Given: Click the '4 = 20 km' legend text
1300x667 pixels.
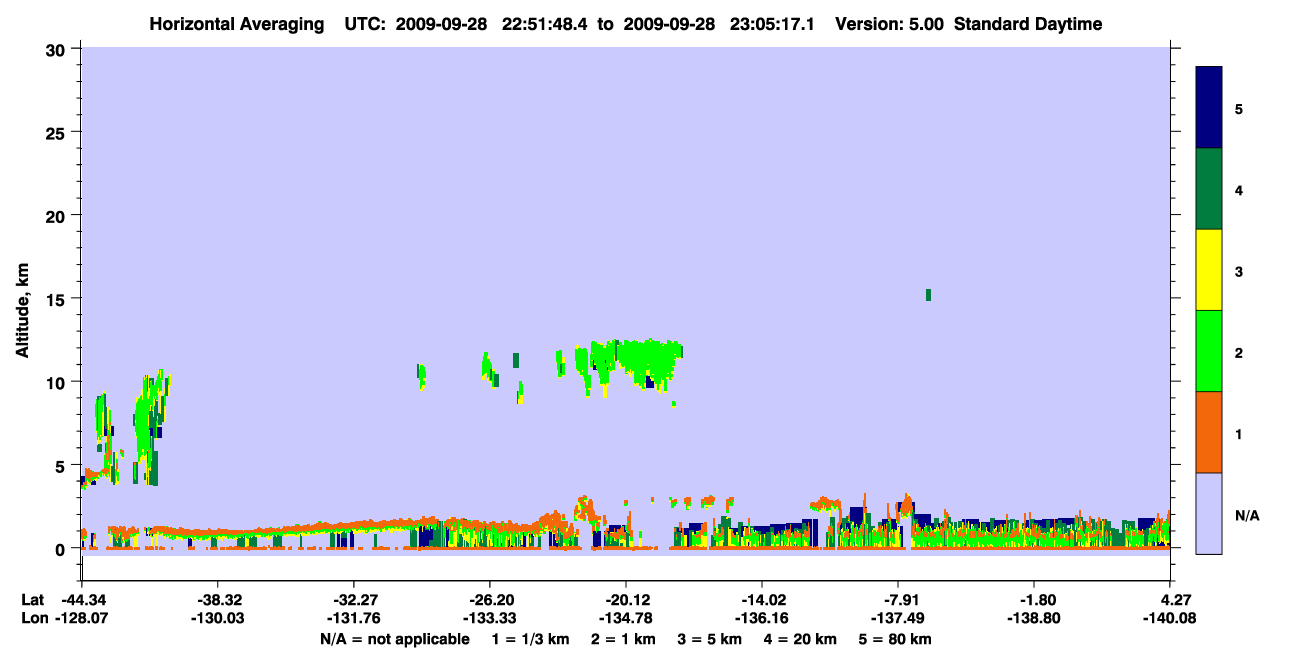Looking at the screenshot, I should tap(801, 639).
